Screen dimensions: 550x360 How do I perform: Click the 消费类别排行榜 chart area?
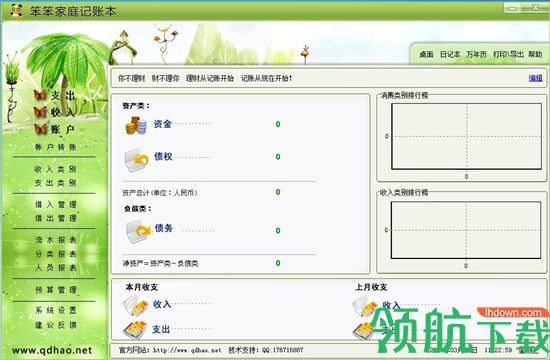tap(467, 136)
